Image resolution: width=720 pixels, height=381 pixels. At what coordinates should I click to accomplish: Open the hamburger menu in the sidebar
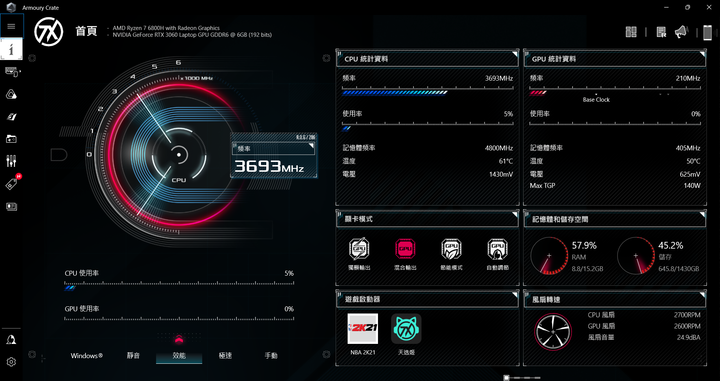point(11,26)
